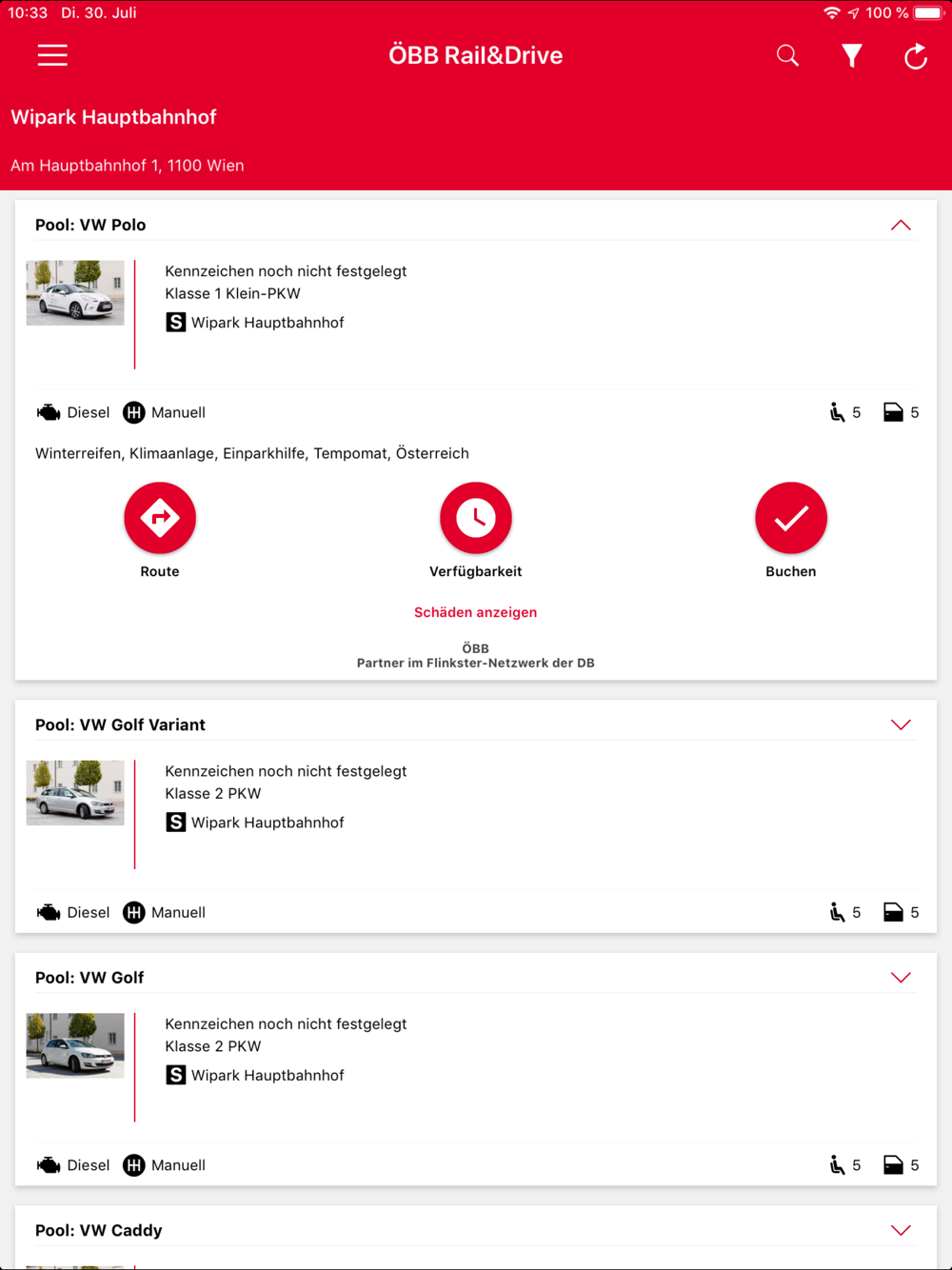Tap the address Am Hauptbahnhof 1, 1100 Wien
952x1270 pixels.
[128, 166]
